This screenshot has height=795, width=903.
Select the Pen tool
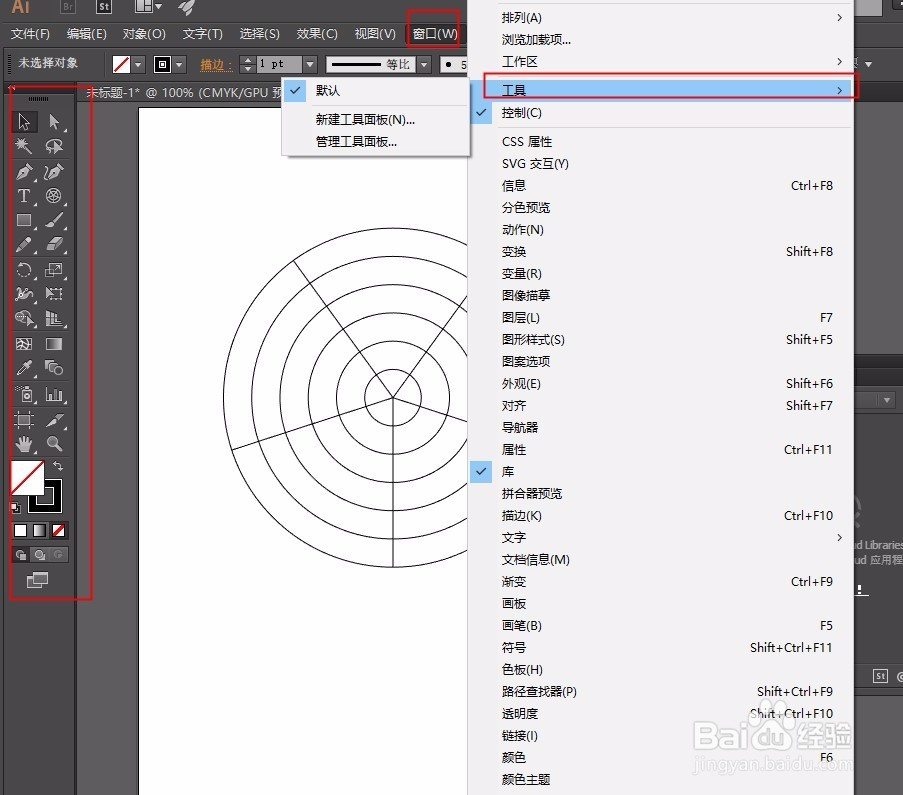(x=24, y=172)
